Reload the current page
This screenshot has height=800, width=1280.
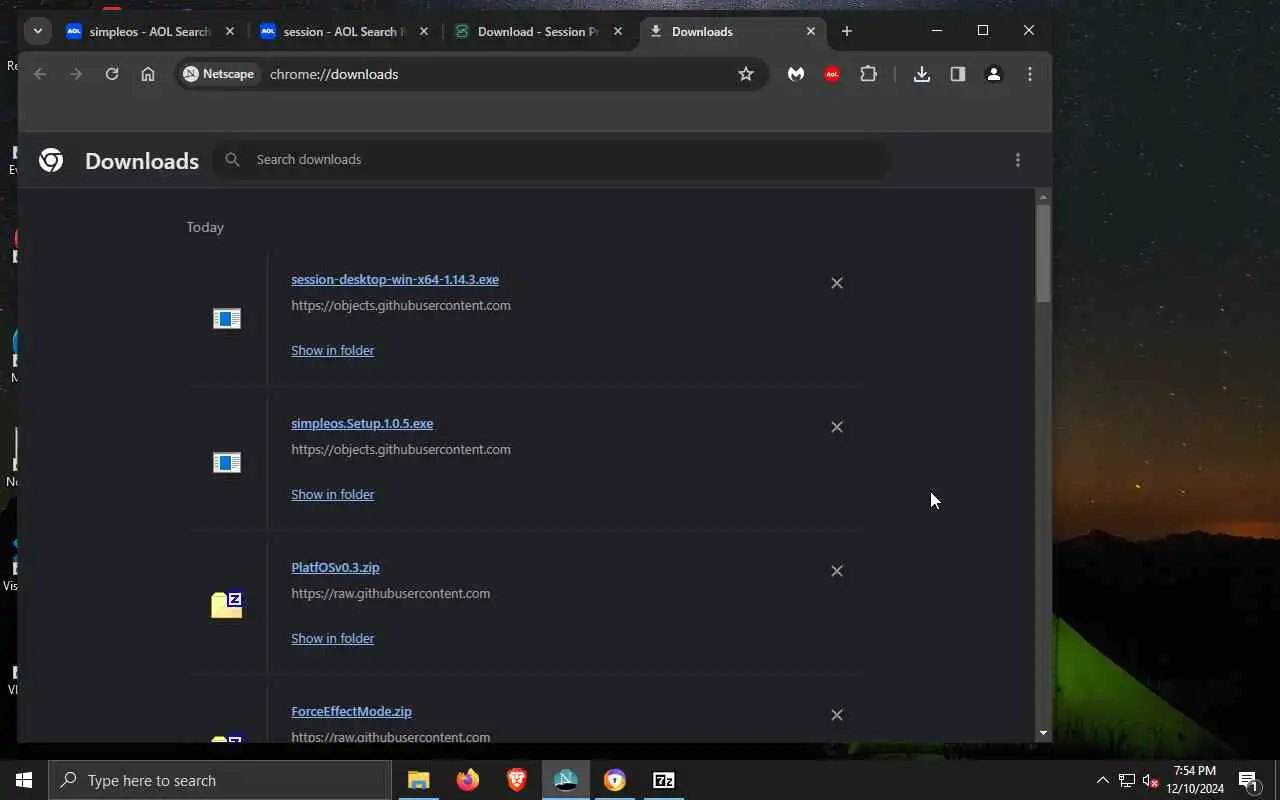112,74
